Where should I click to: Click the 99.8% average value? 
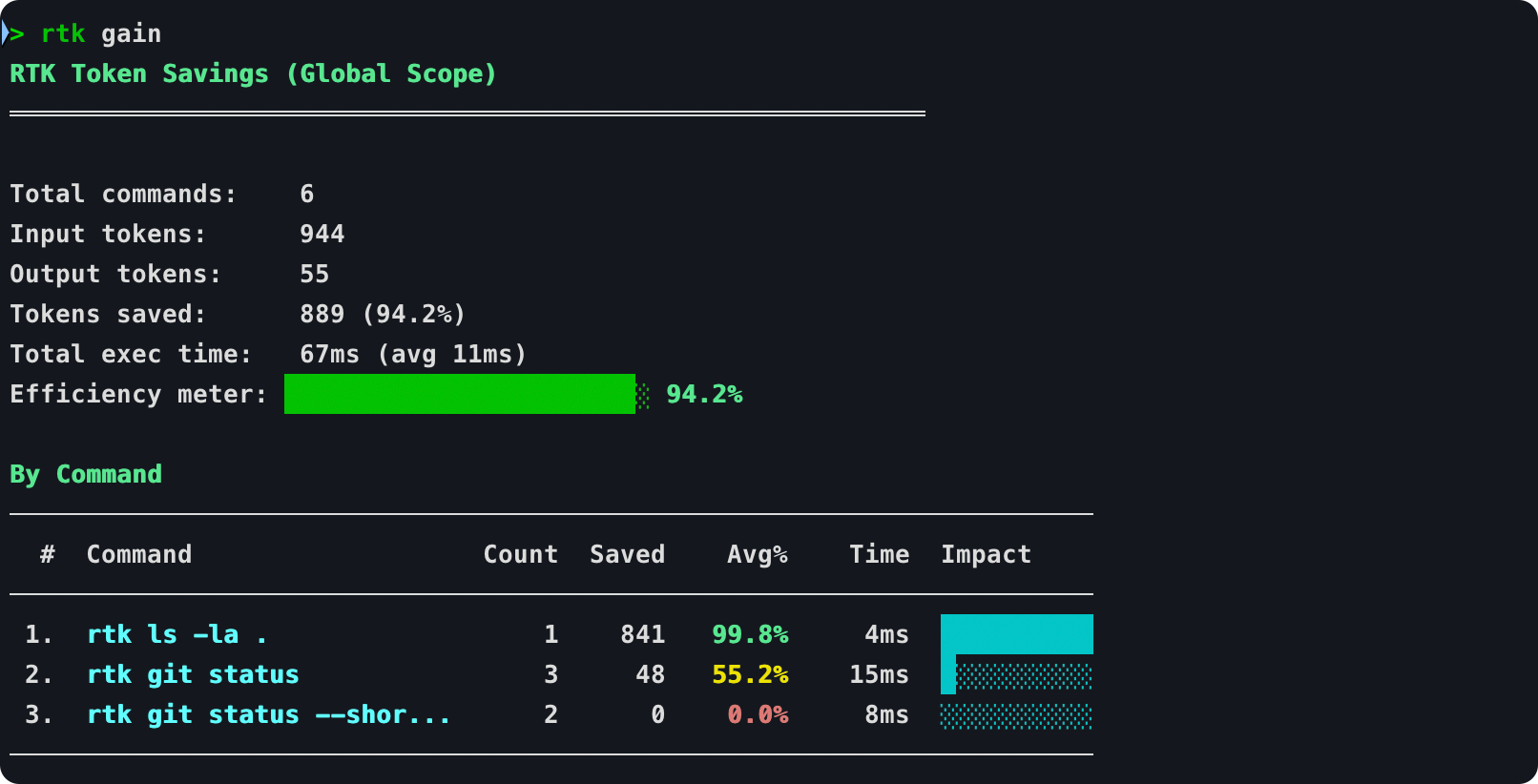(x=750, y=634)
